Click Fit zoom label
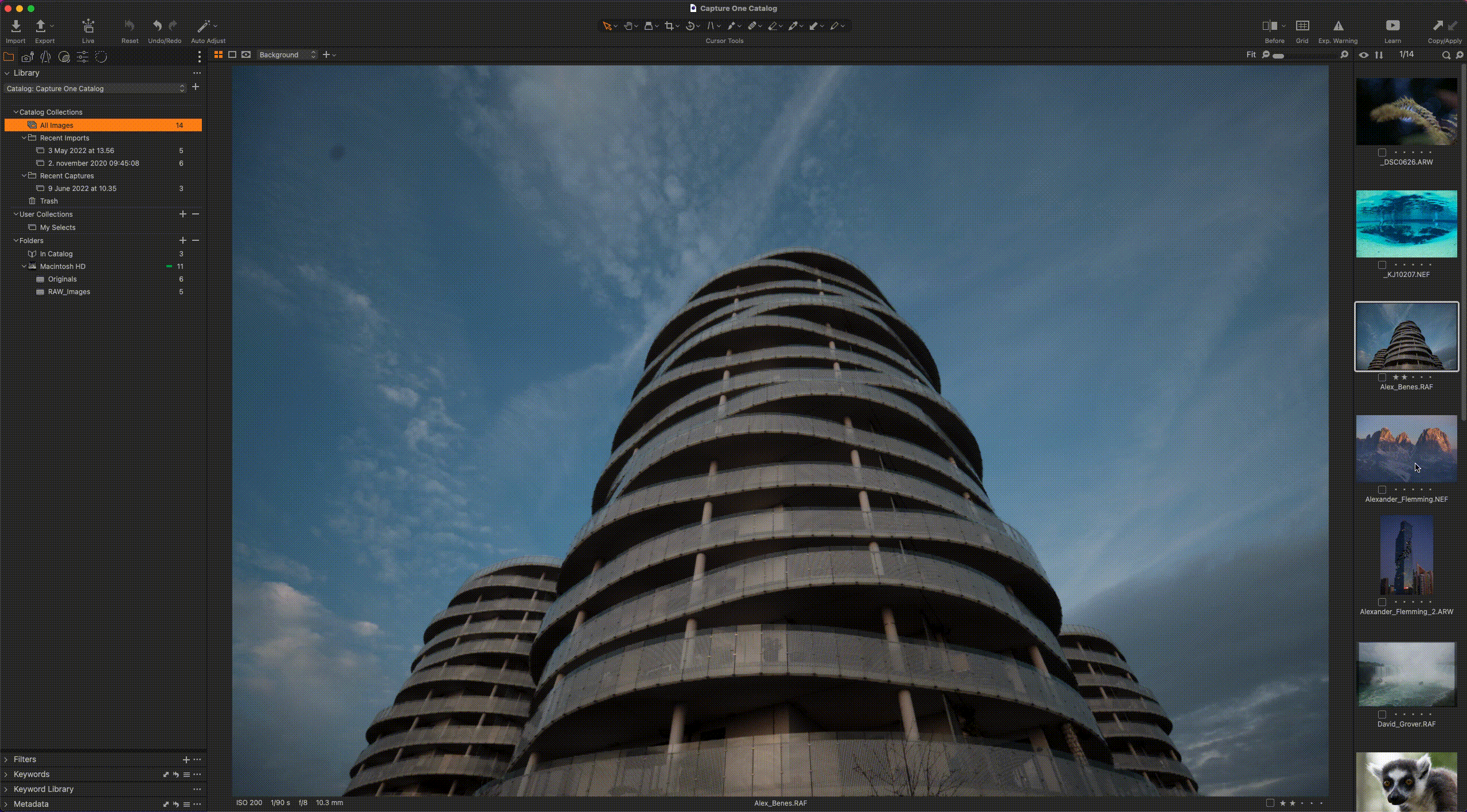This screenshot has width=1467, height=812. [1251, 54]
